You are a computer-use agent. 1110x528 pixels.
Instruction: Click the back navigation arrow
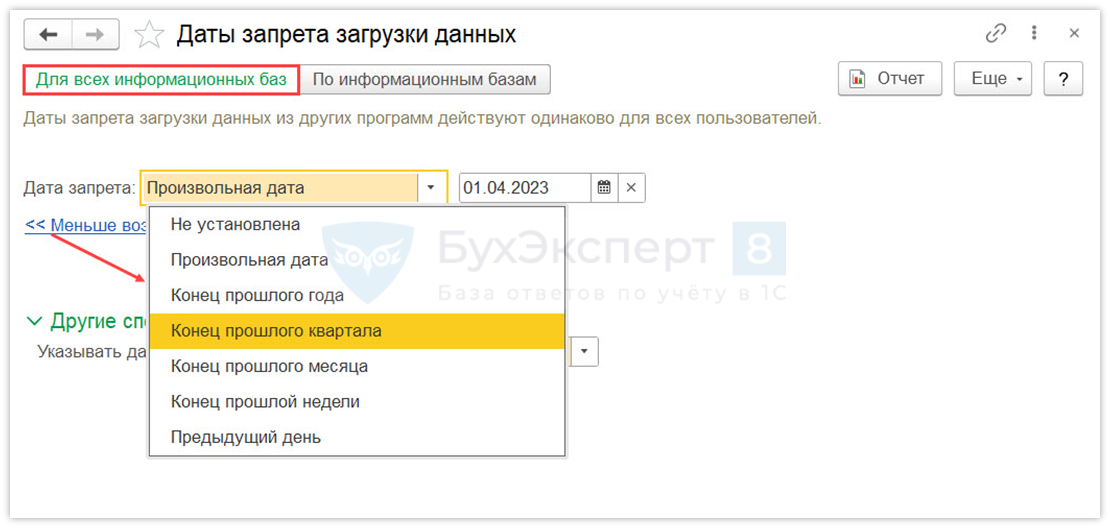pyautogui.click(x=48, y=35)
